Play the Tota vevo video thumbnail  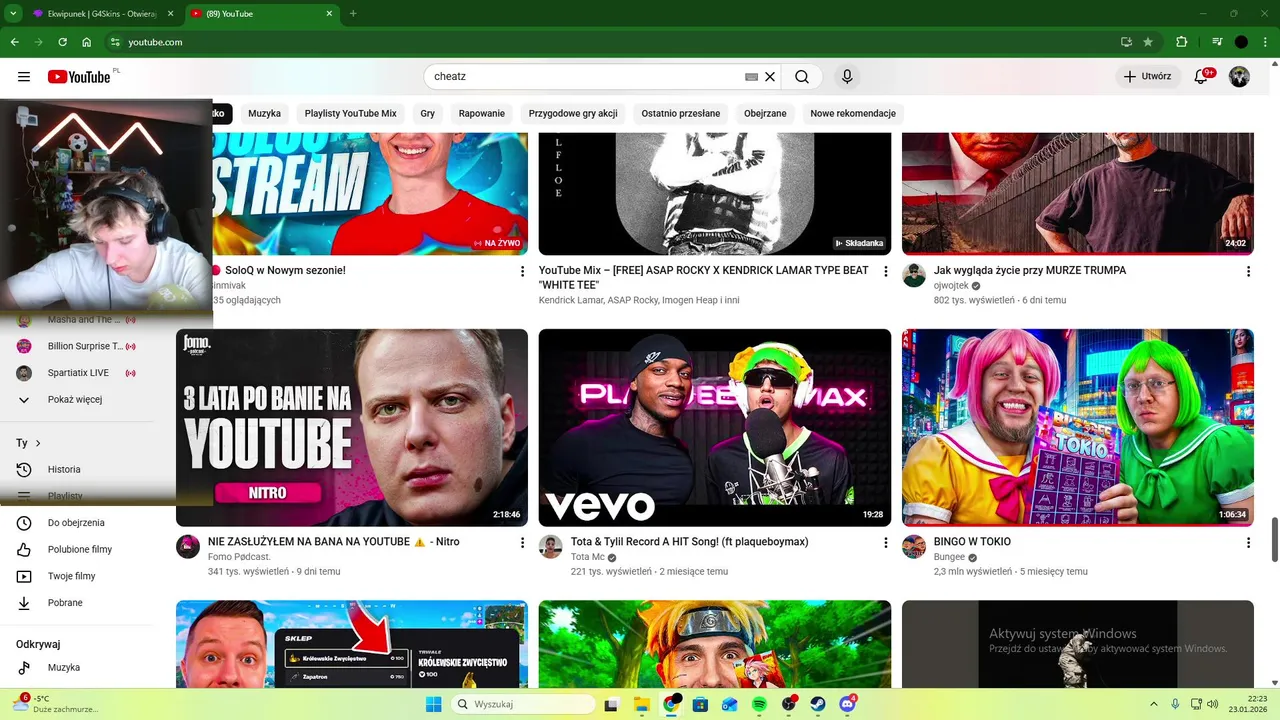[715, 428]
